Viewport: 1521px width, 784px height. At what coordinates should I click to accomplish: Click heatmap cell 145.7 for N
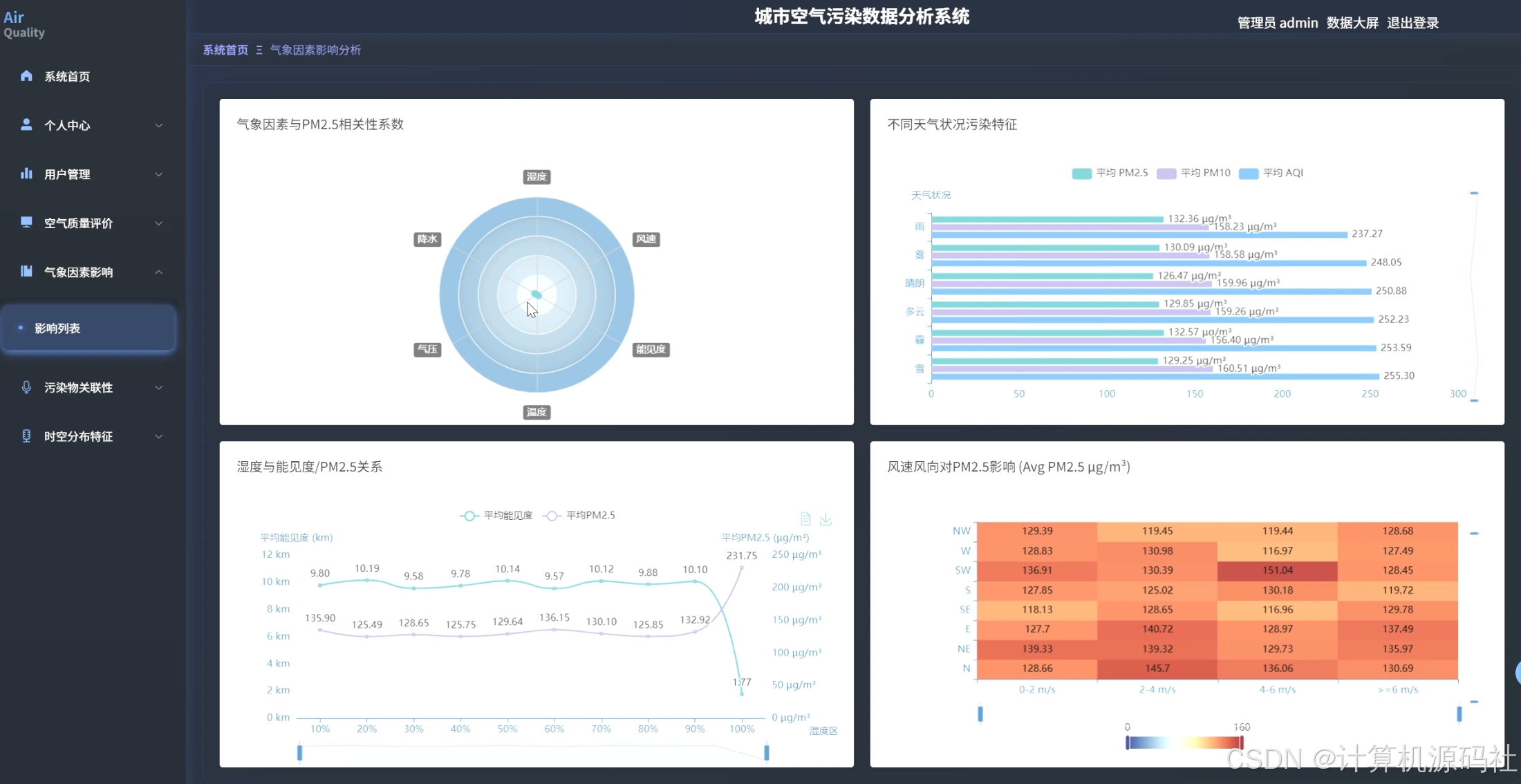tap(1157, 669)
